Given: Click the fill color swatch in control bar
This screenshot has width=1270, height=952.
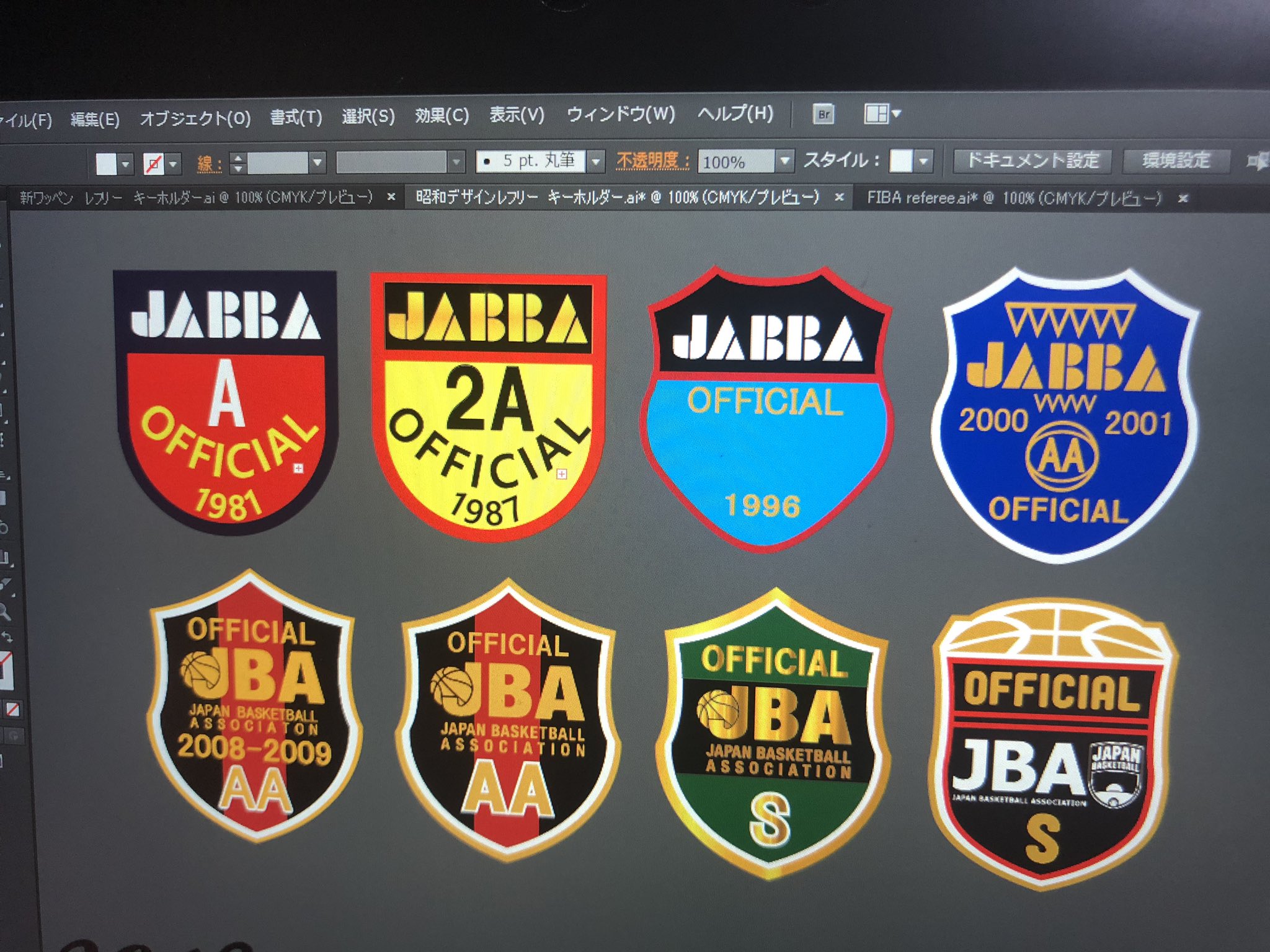Looking at the screenshot, I should click(106, 165).
